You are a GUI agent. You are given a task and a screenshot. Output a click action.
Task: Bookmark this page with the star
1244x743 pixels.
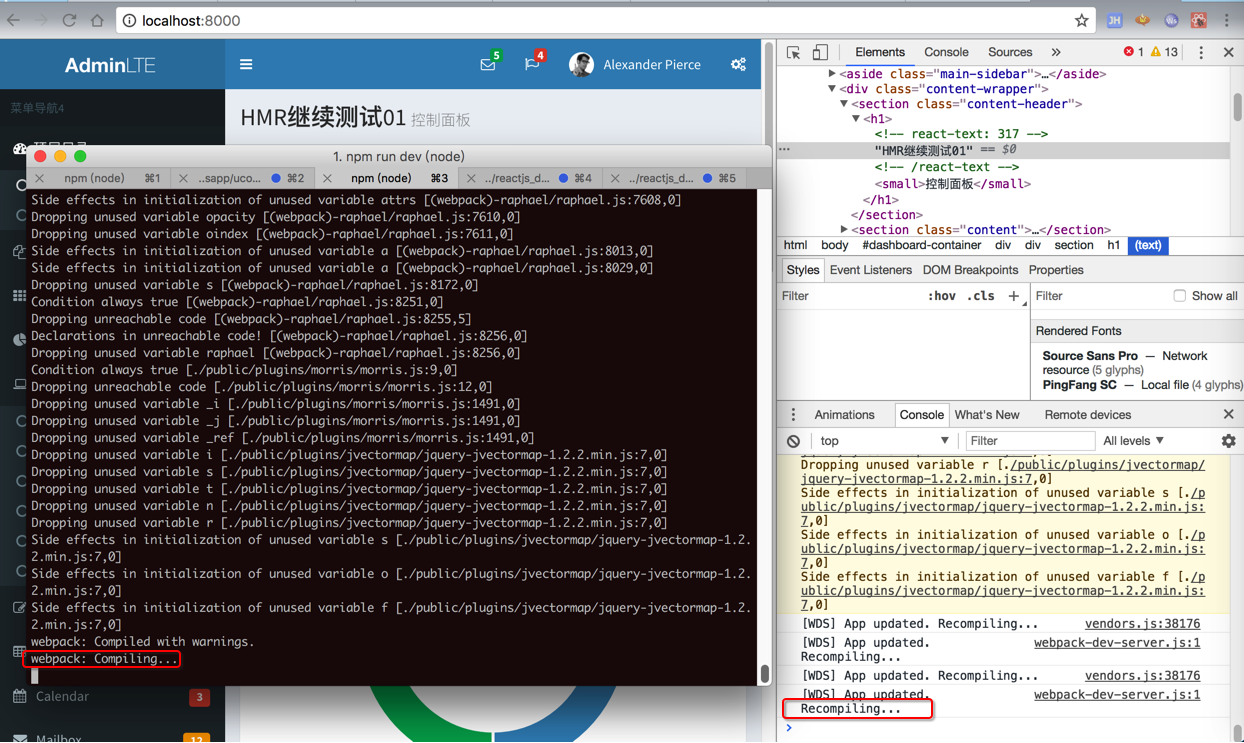pyautogui.click(x=1081, y=20)
